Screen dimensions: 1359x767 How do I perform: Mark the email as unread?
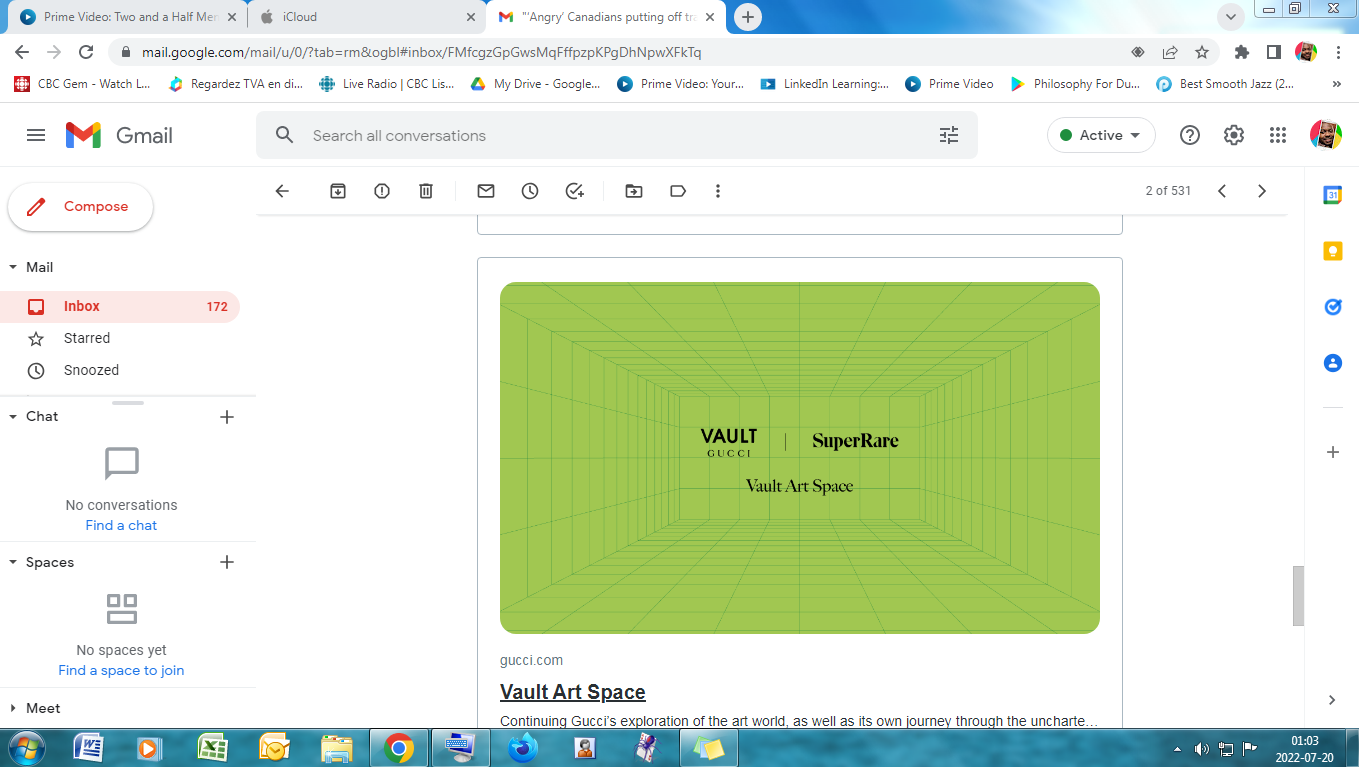tap(486, 191)
